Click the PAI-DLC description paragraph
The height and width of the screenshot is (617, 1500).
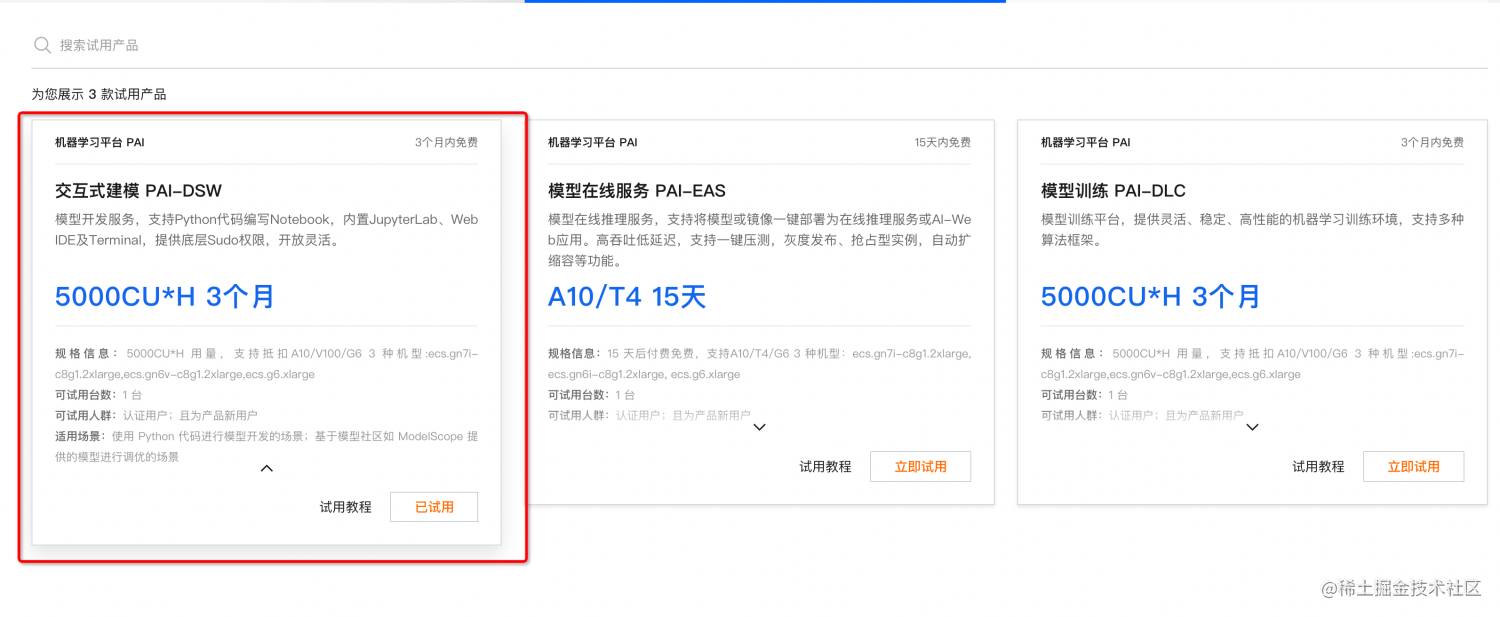tap(1252, 230)
